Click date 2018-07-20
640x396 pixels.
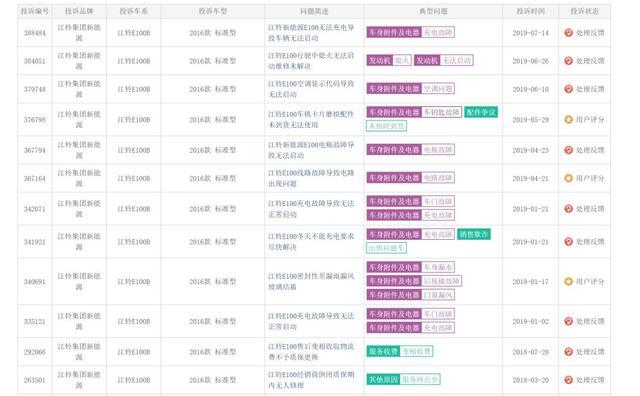(x=531, y=352)
